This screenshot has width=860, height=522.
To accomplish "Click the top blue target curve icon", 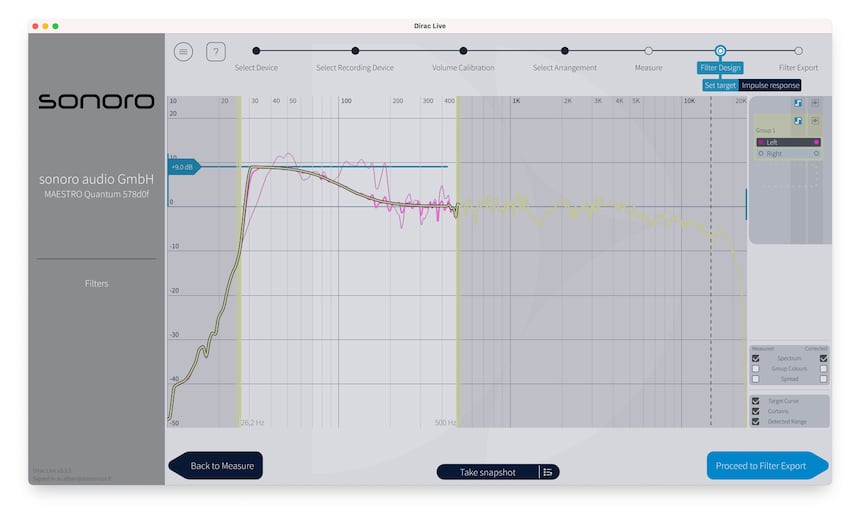I will 798,103.
